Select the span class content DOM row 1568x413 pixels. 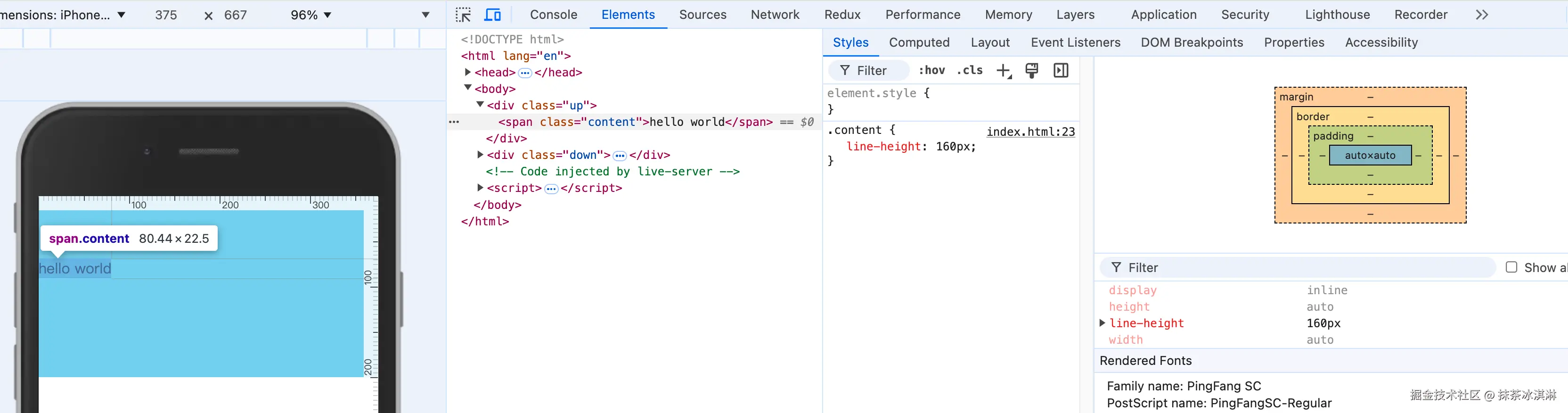635,122
